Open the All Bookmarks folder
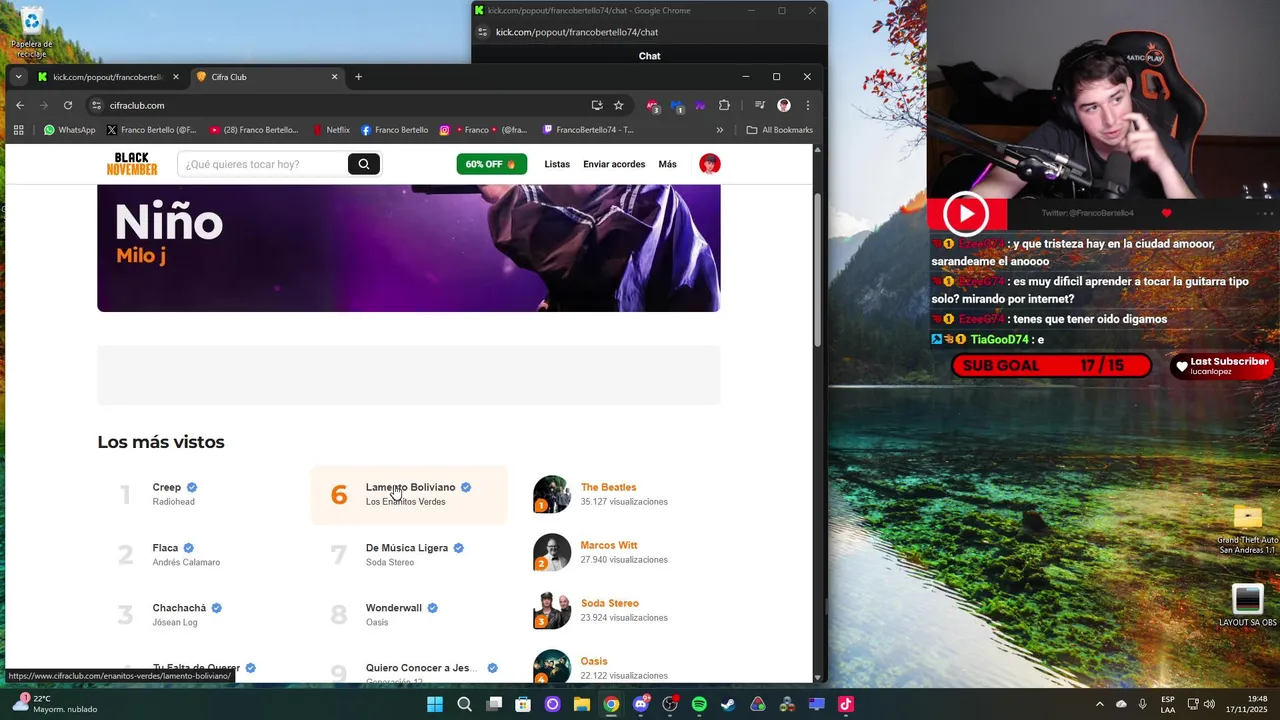1280x720 pixels. tap(780, 130)
